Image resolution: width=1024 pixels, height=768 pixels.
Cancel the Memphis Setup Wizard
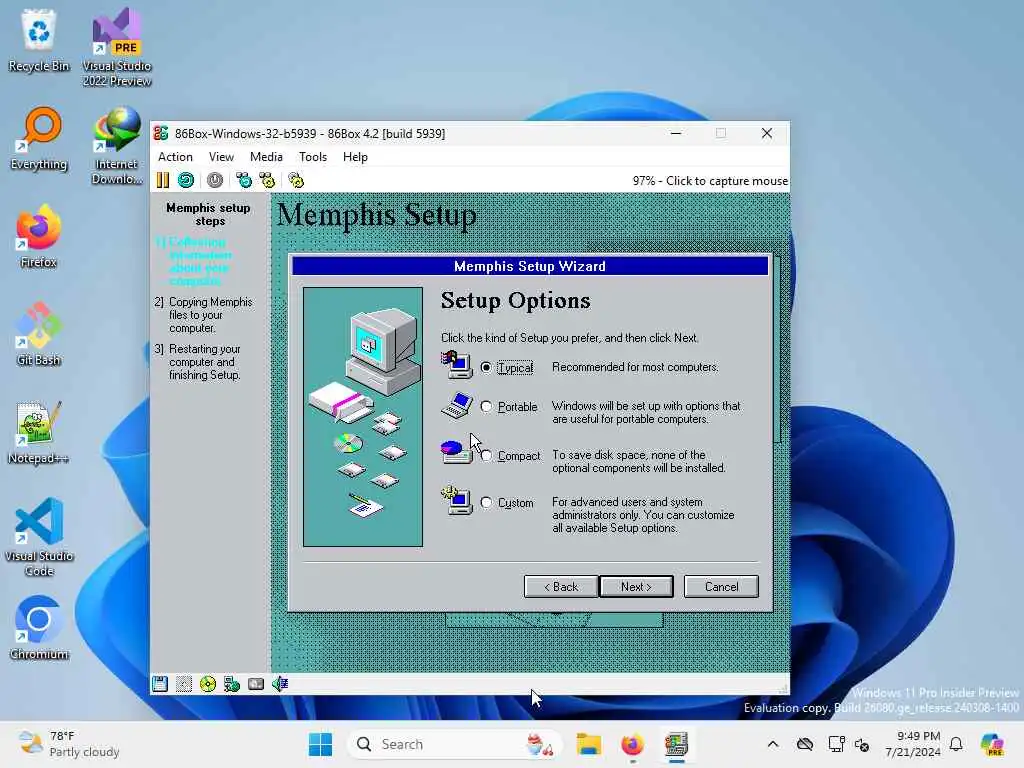(721, 586)
